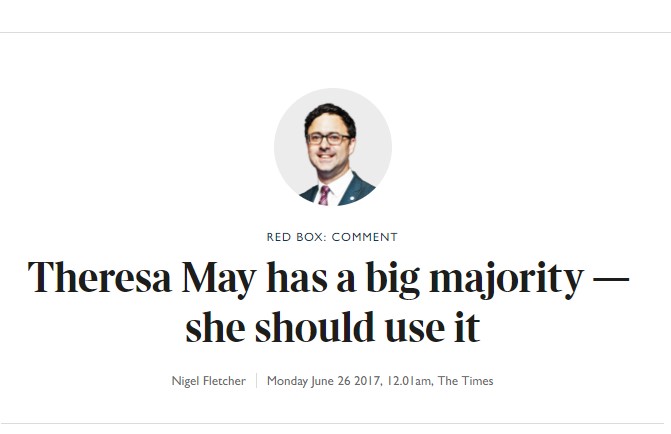This screenshot has height=434, width=671.
Task: Click the red striped tie in the photo
Action: (x=324, y=195)
